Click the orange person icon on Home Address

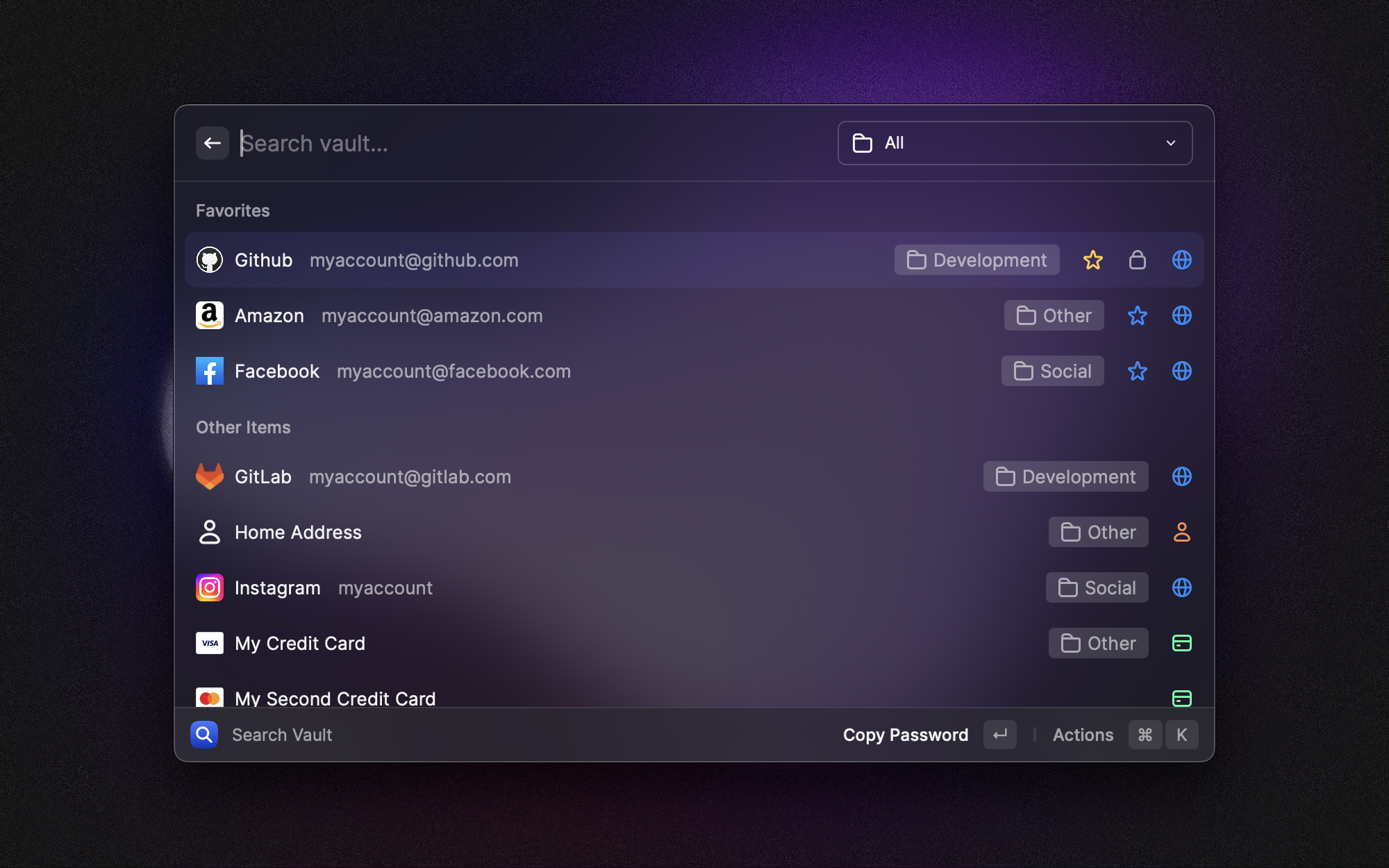point(1181,532)
